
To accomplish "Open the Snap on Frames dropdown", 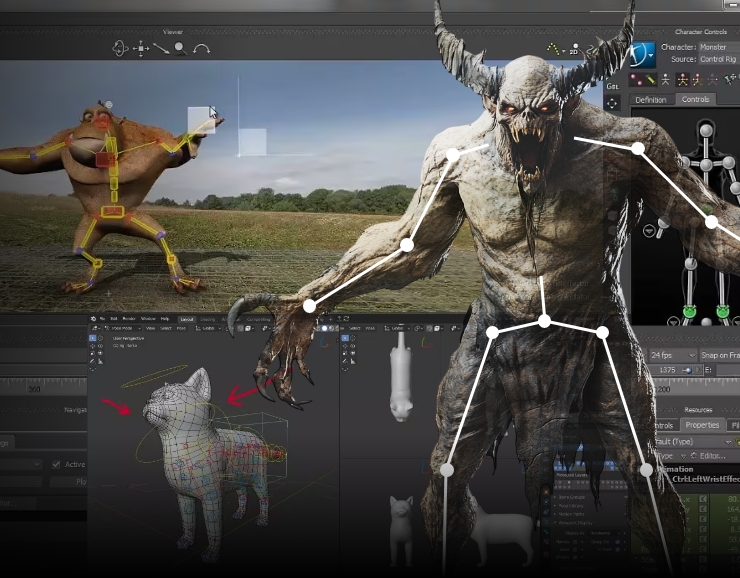I will coord(720,355).
